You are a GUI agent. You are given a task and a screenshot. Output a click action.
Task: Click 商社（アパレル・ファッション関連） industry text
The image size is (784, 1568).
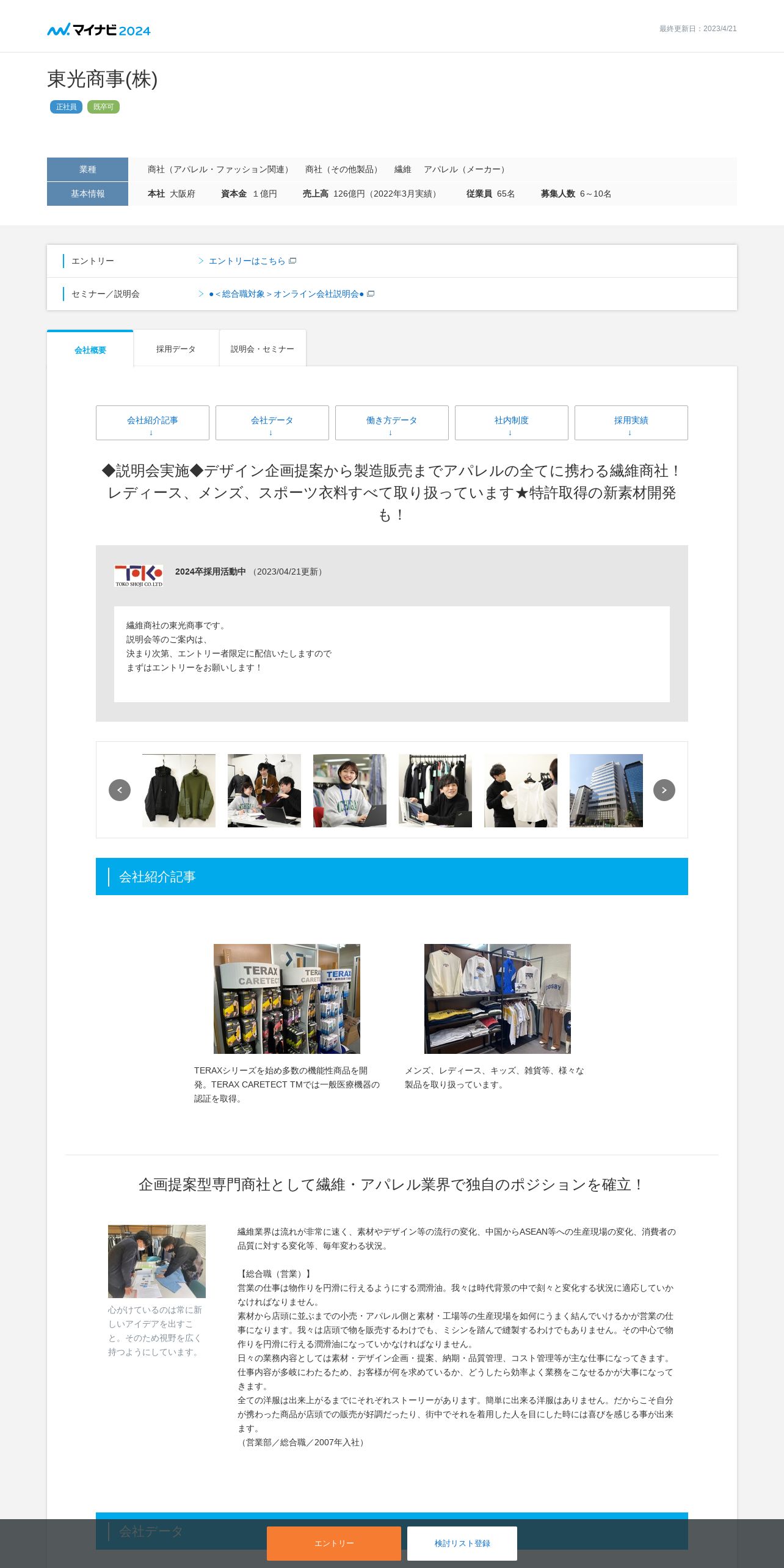[x=220, y=169]
